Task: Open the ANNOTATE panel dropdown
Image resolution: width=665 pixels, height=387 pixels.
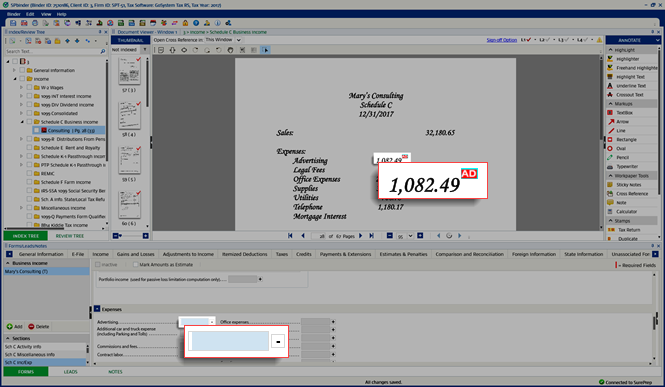Action: tap(657, 40)
